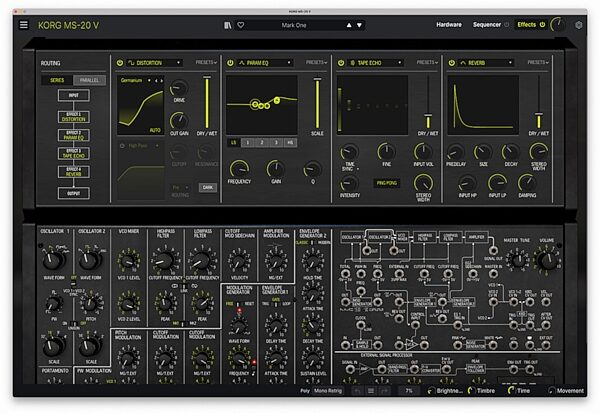Click Param EQ Gain knob
Image resolution: width=600 pixels, height=414 pixels.
click(276, 169)
